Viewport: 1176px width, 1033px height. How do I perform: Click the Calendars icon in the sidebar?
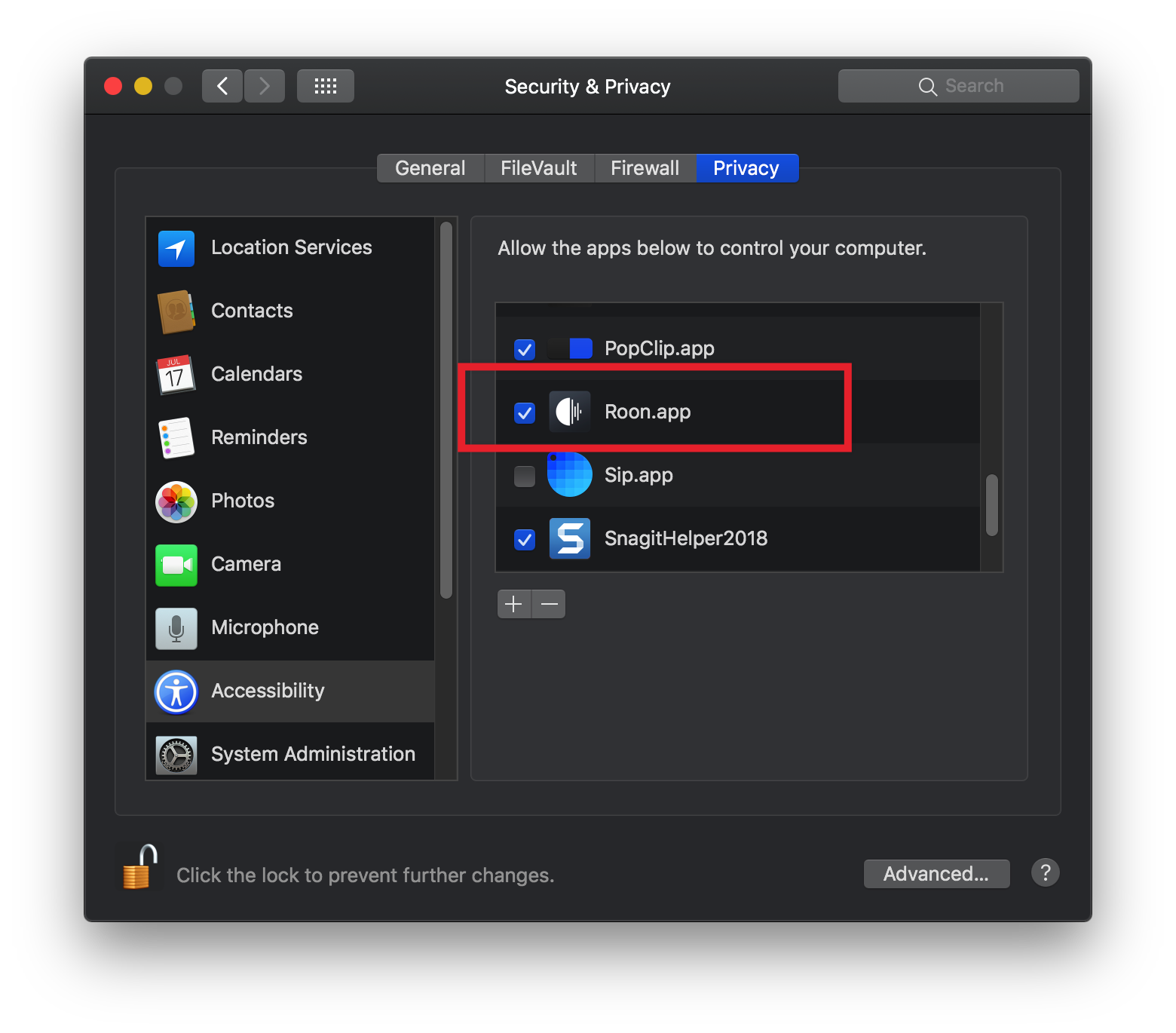pos(176,375)
